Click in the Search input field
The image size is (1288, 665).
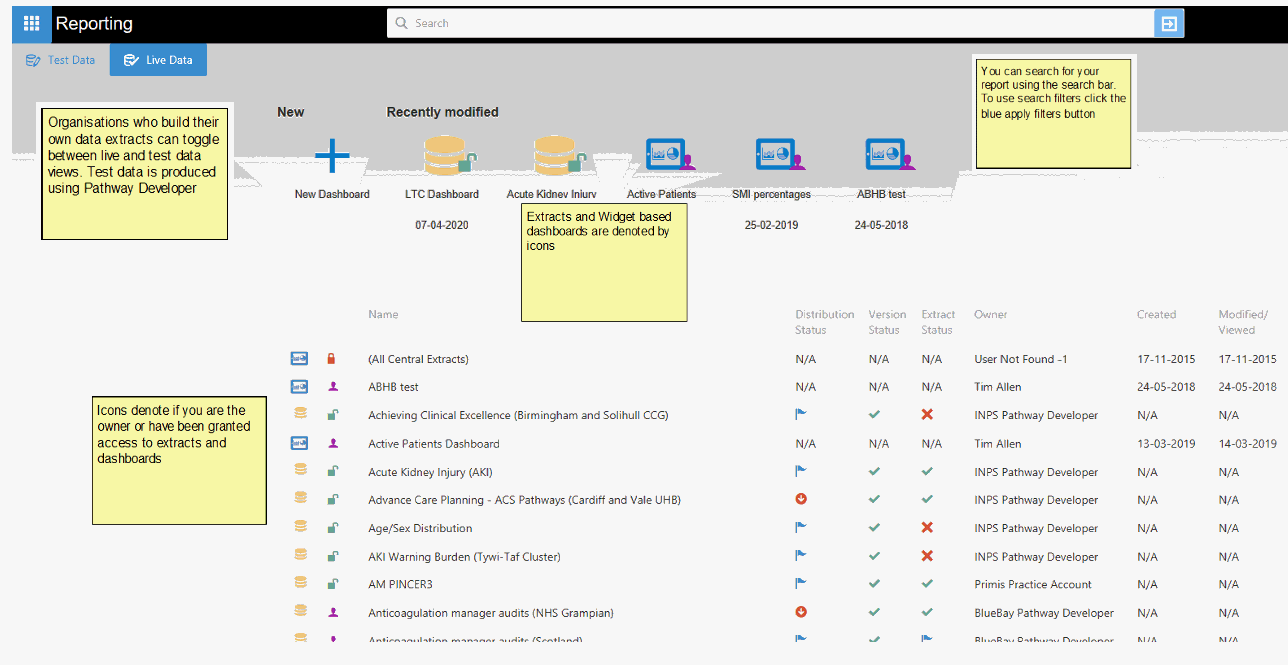pyautogui.click(x=770, y=23)
